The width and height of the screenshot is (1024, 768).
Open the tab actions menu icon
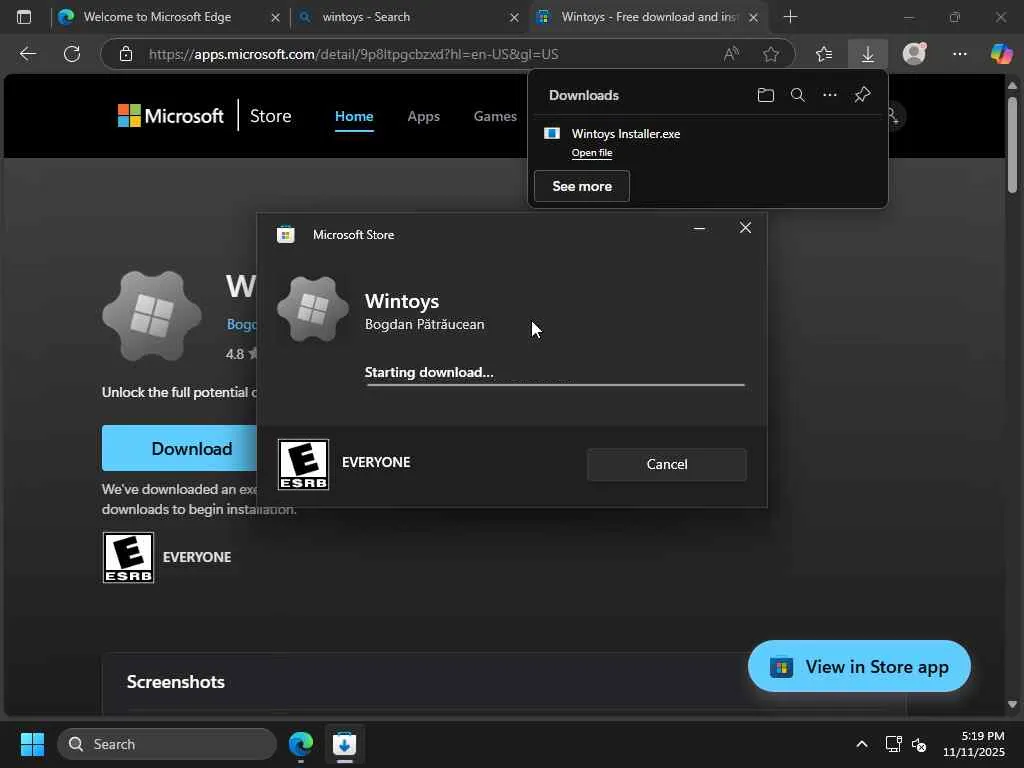[x=24, y=17]
